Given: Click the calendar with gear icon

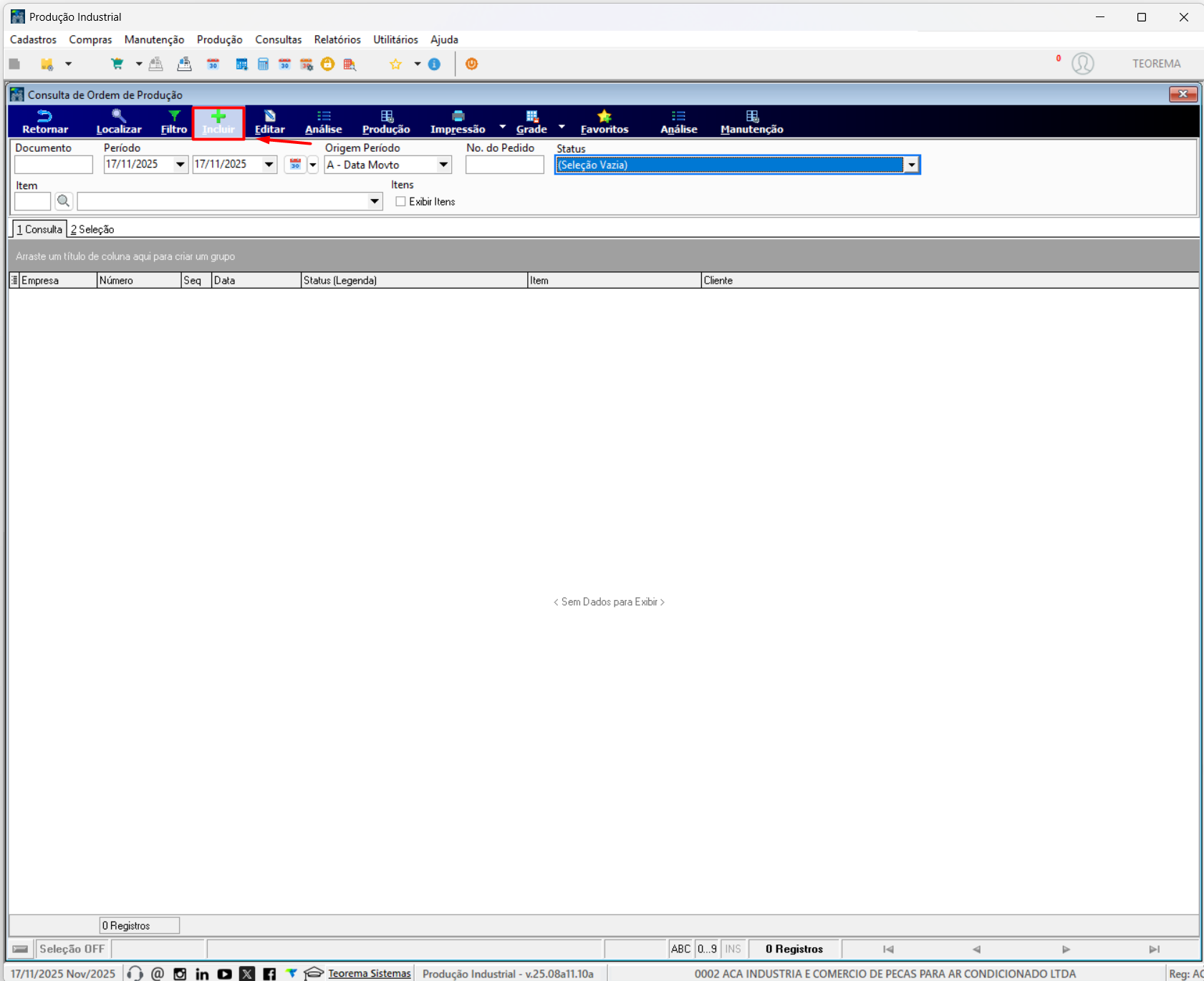Looking at the screenshot, I should tap(307, 64).
